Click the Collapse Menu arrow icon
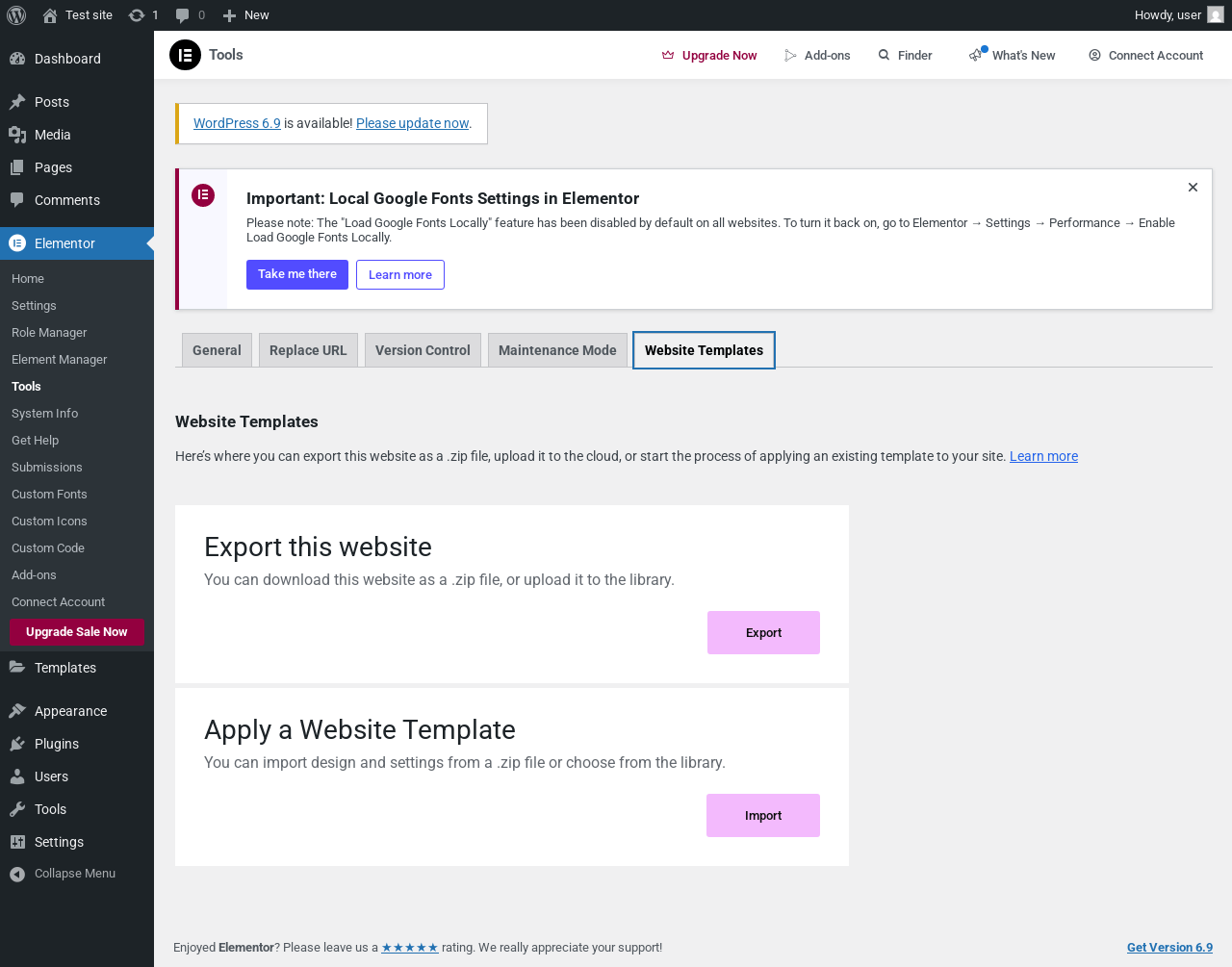The width and height of the screenshot is (1232, 967). pyautogui.click(x=17, y=874)
